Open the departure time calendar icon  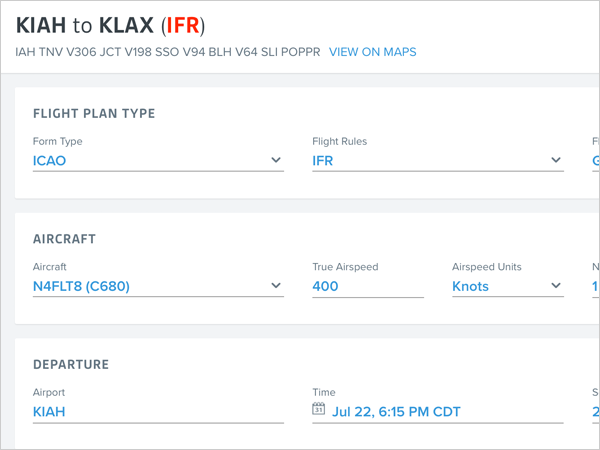pos(319,410)
